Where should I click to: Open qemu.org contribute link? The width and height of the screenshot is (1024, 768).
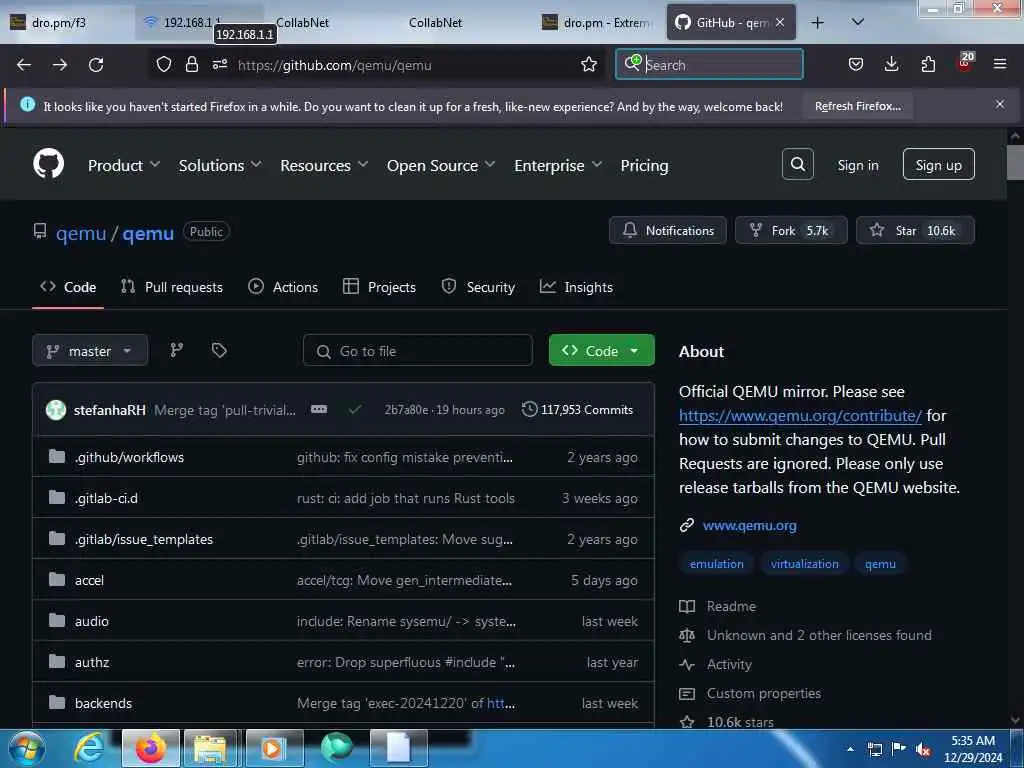point(800,415)
